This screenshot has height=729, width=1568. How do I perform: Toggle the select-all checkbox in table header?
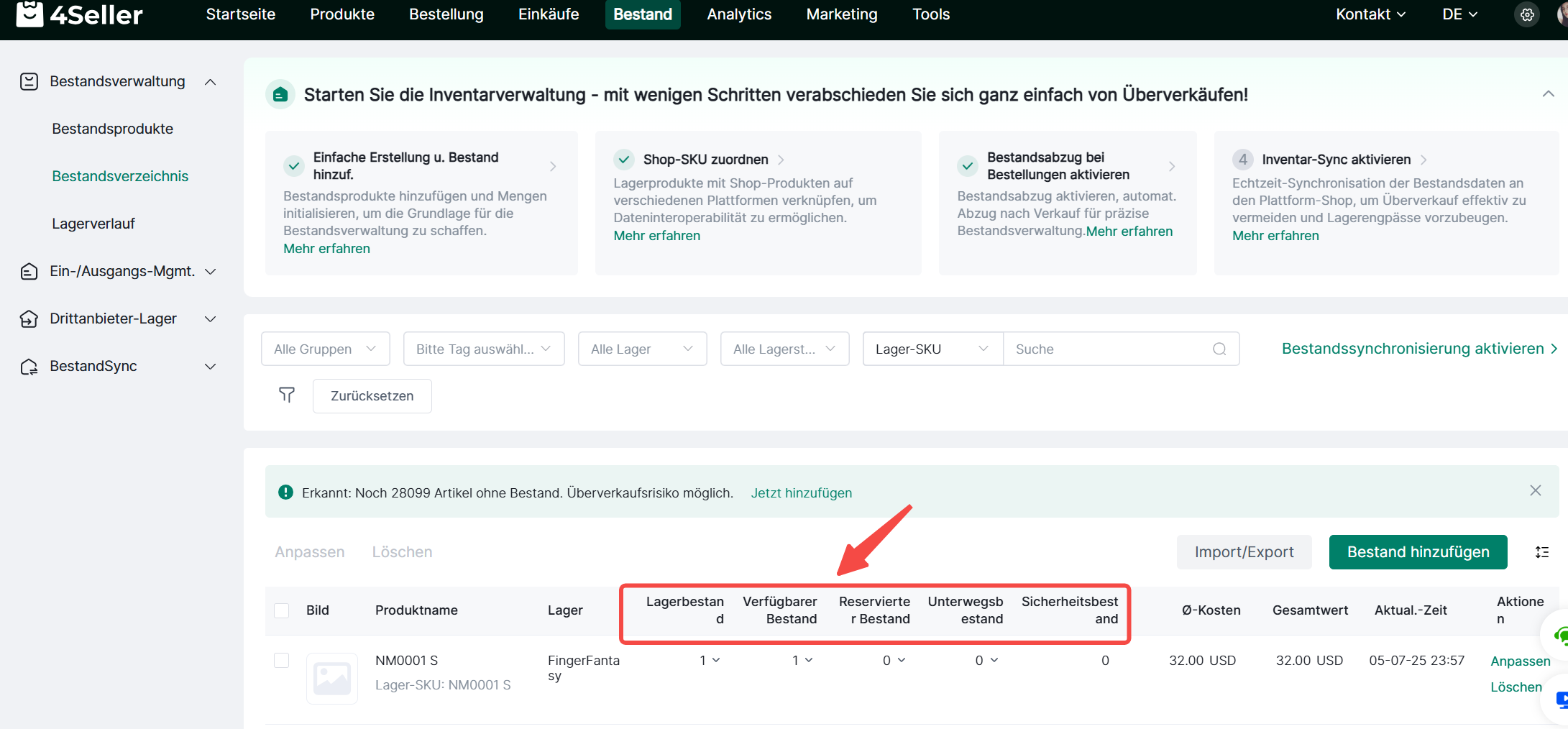click(282, 610)
